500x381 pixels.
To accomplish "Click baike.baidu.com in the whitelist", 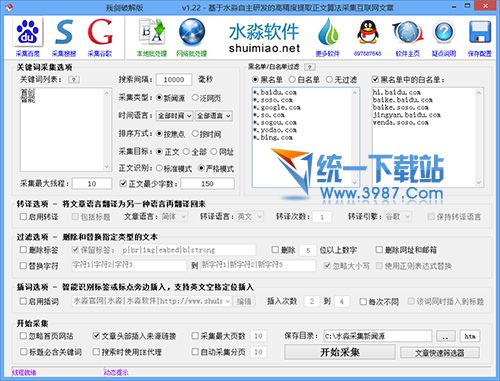I will pos(402,100).
